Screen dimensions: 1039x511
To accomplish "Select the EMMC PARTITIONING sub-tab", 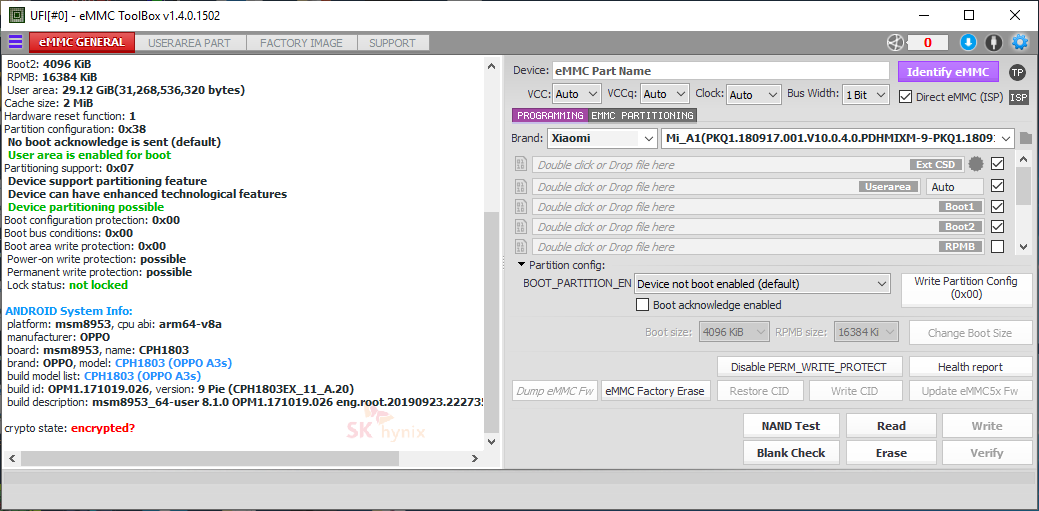I will (642, 115).
